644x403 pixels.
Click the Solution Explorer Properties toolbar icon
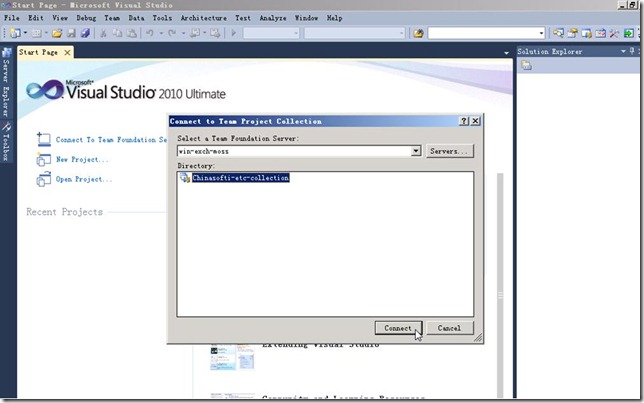click(x=527, y=65)
